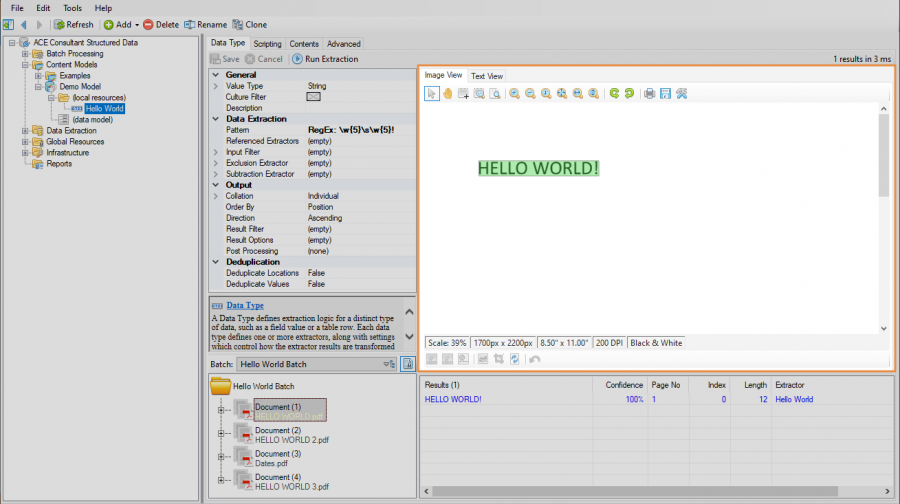Image resolution: width=900 pixels, height=504 pixels.
Task: Open viewer settings wrench icon
Action: coord(681,93)
